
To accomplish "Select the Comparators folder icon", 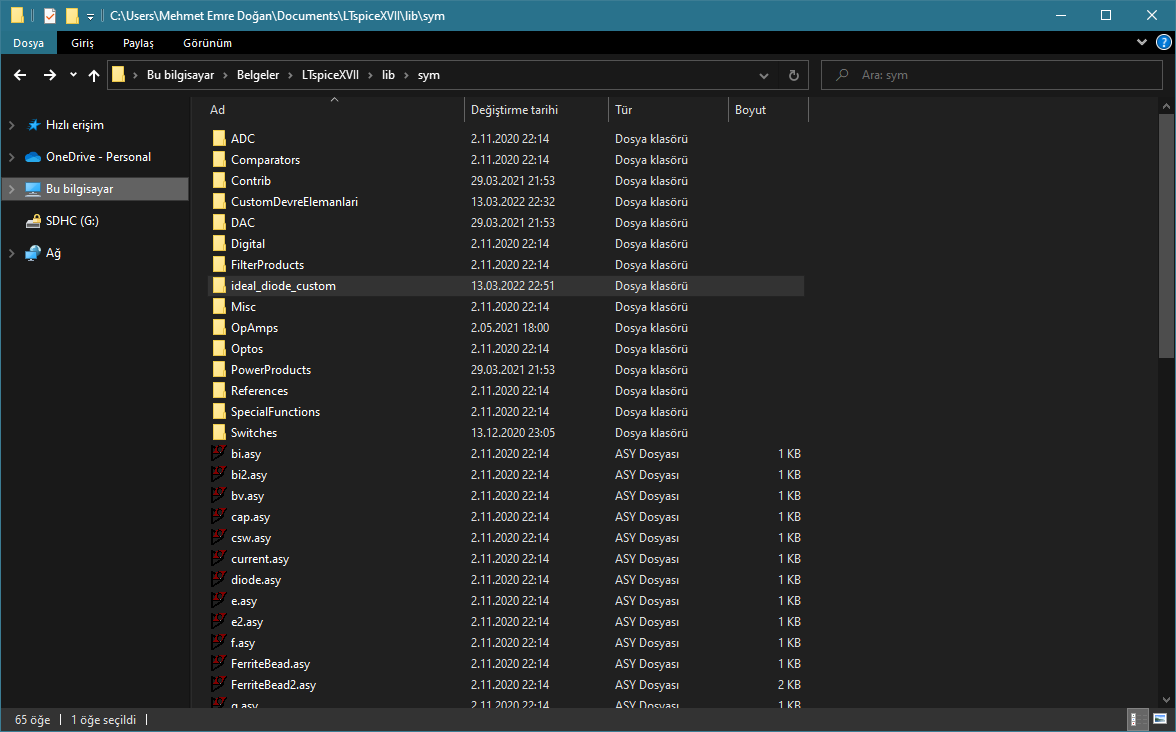I will tap(219, 160).
